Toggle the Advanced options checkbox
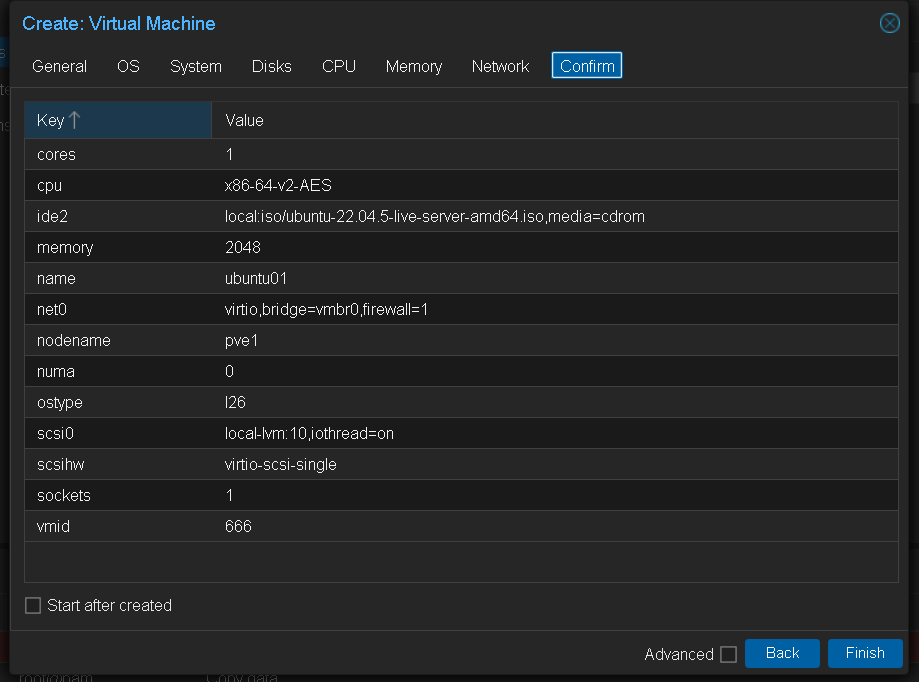The image size is (919, 682). tap(728, 654)
